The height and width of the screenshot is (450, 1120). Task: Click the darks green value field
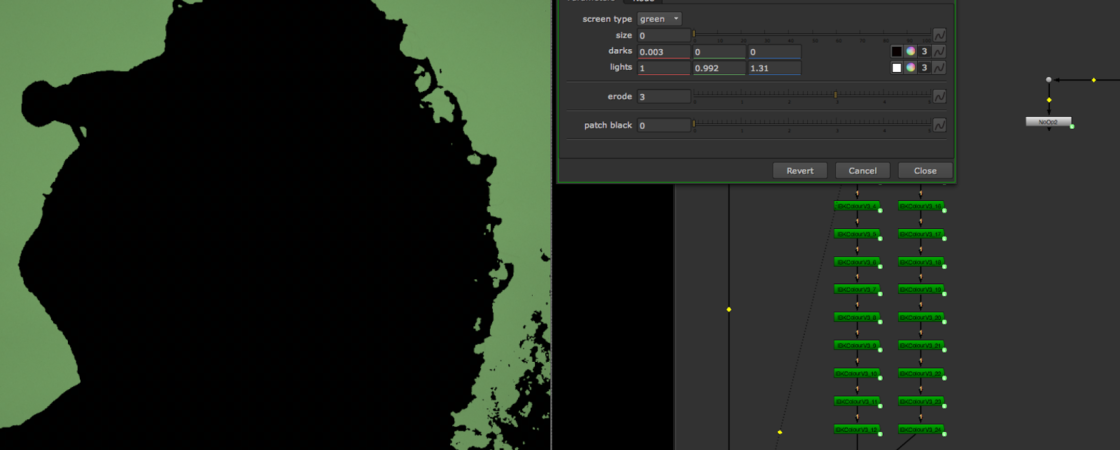tap(719, 52)
